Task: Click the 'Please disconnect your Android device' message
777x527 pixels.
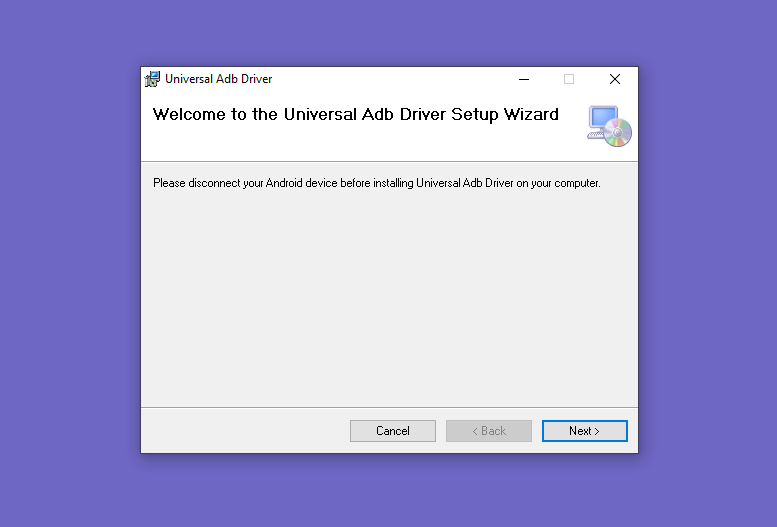Action: tap(377, 183)
